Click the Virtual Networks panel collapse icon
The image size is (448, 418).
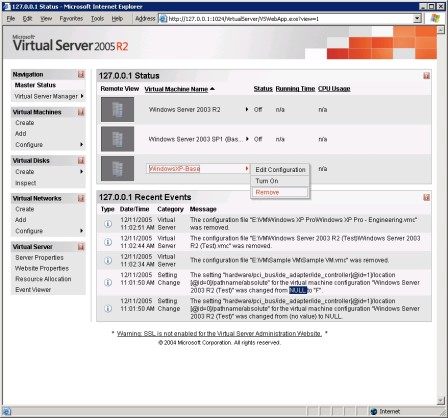click(x=81, y=198)
